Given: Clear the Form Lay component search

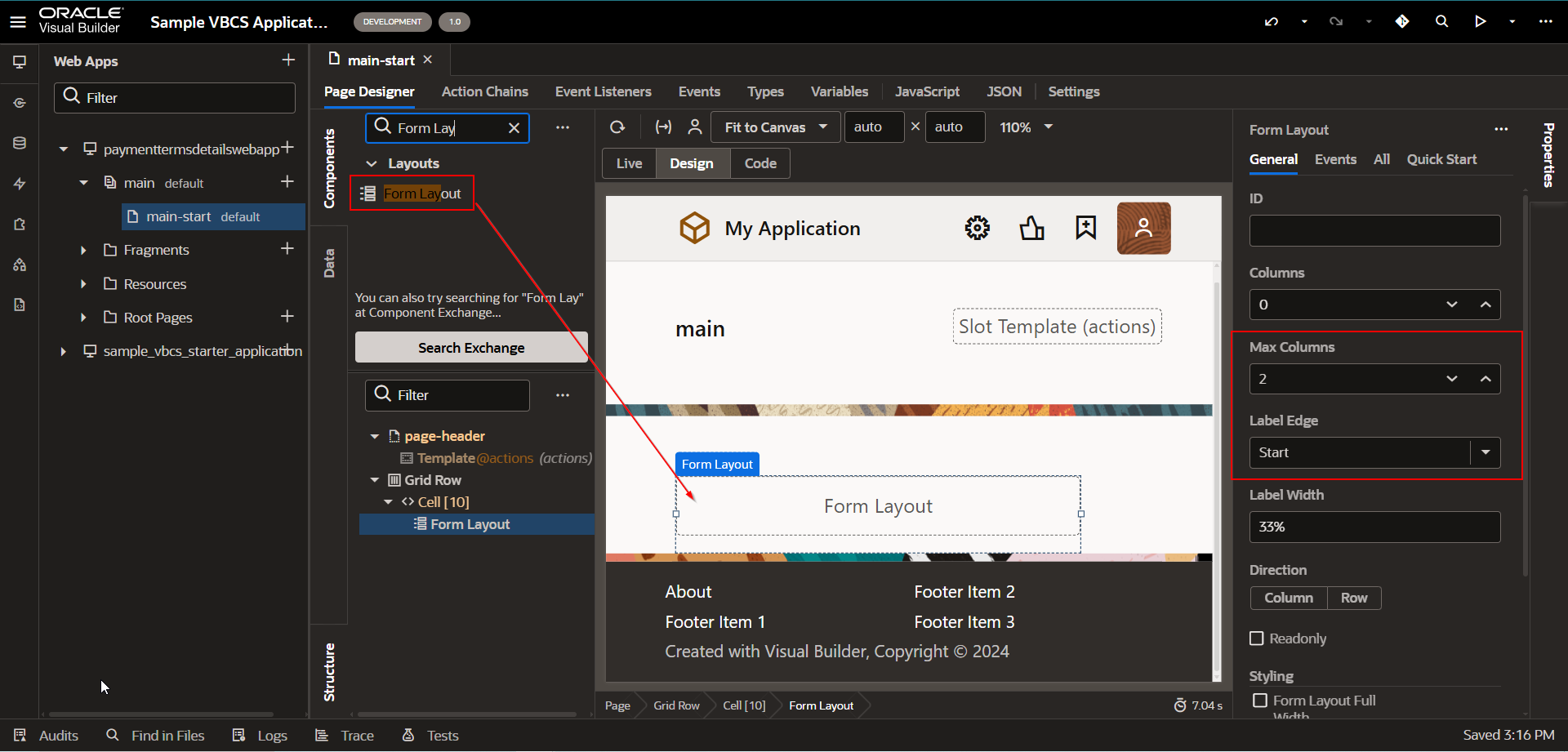Looking at the screenshot, I should point(514,128).
